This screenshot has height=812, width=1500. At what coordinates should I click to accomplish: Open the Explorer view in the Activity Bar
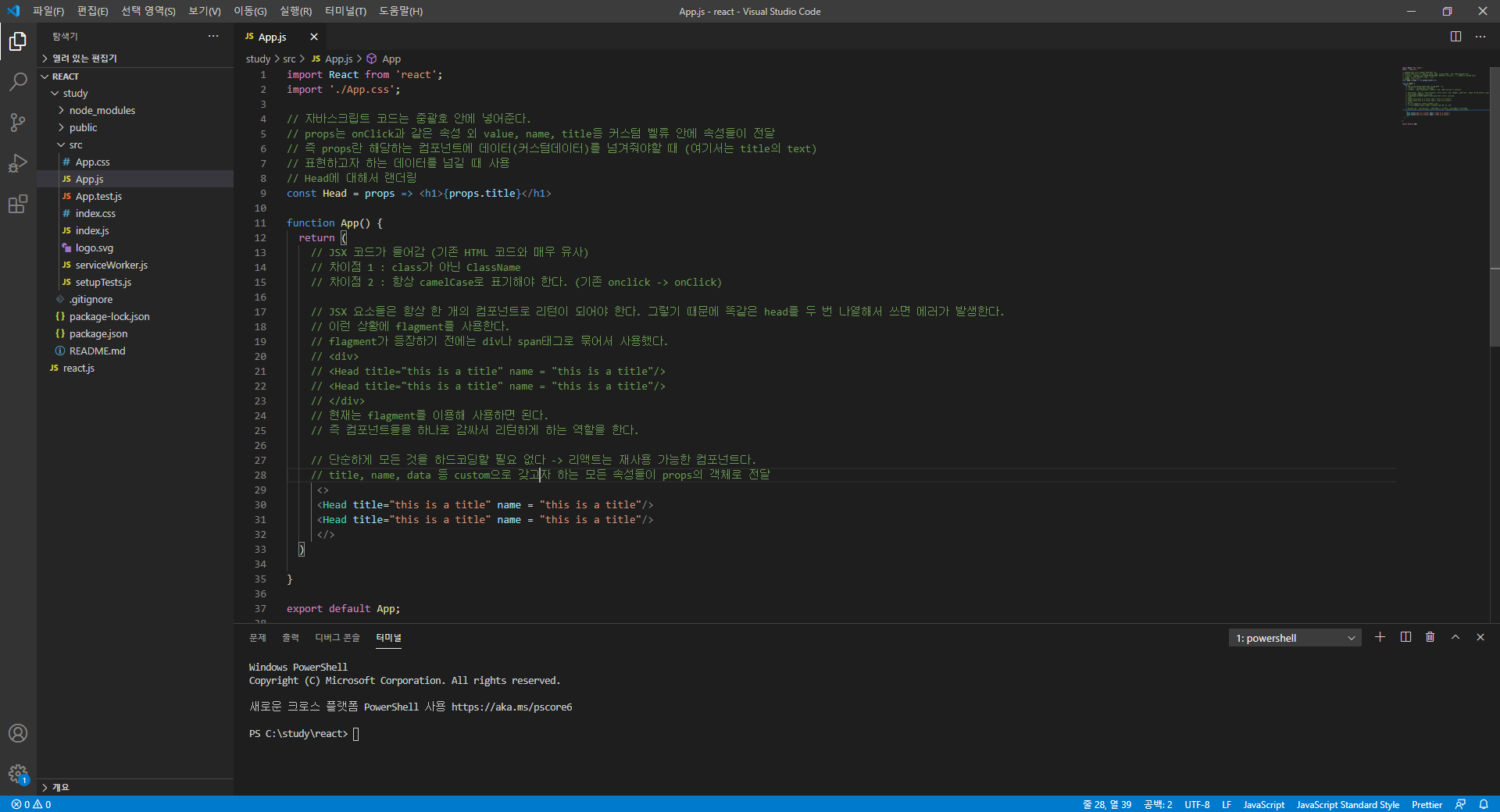[17, 41]
